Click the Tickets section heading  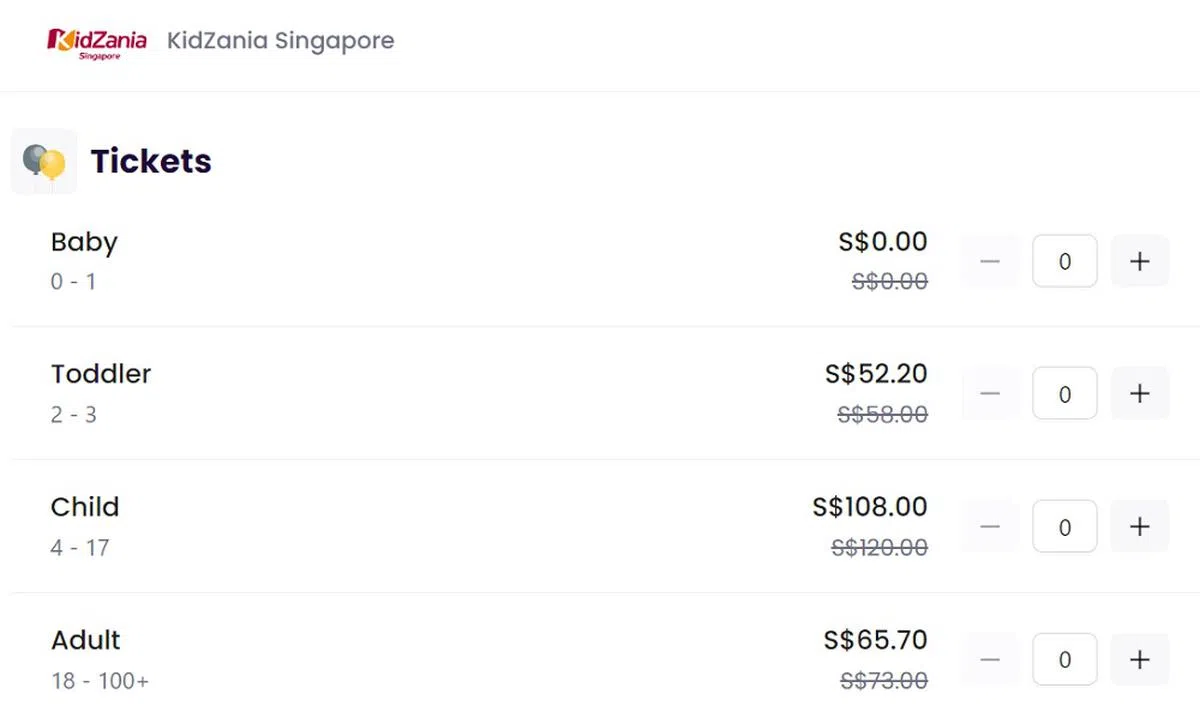click(x=151, y=161)
